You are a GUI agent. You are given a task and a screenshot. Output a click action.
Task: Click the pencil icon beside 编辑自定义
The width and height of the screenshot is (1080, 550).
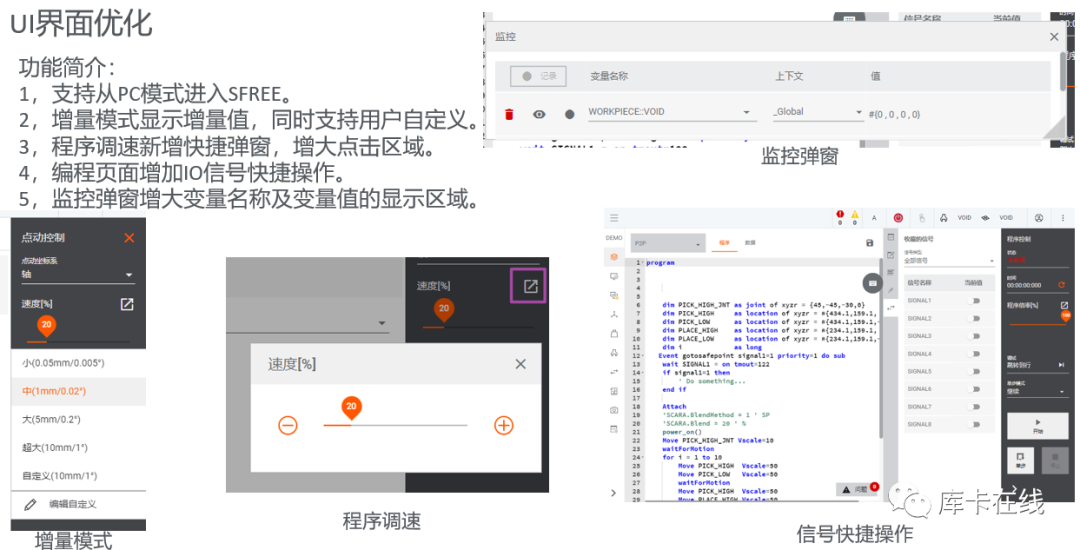point(30,505)
